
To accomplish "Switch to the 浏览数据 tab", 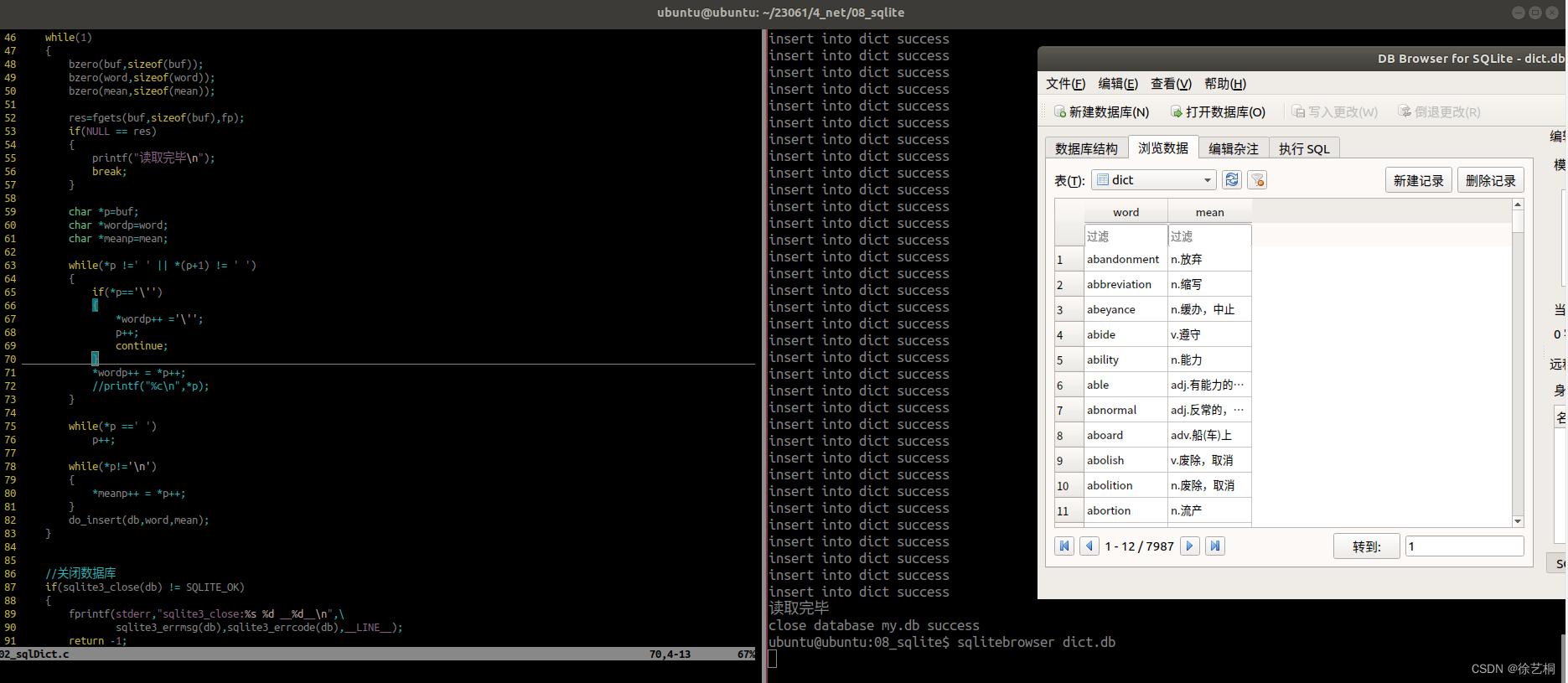I will point(1163,147).
